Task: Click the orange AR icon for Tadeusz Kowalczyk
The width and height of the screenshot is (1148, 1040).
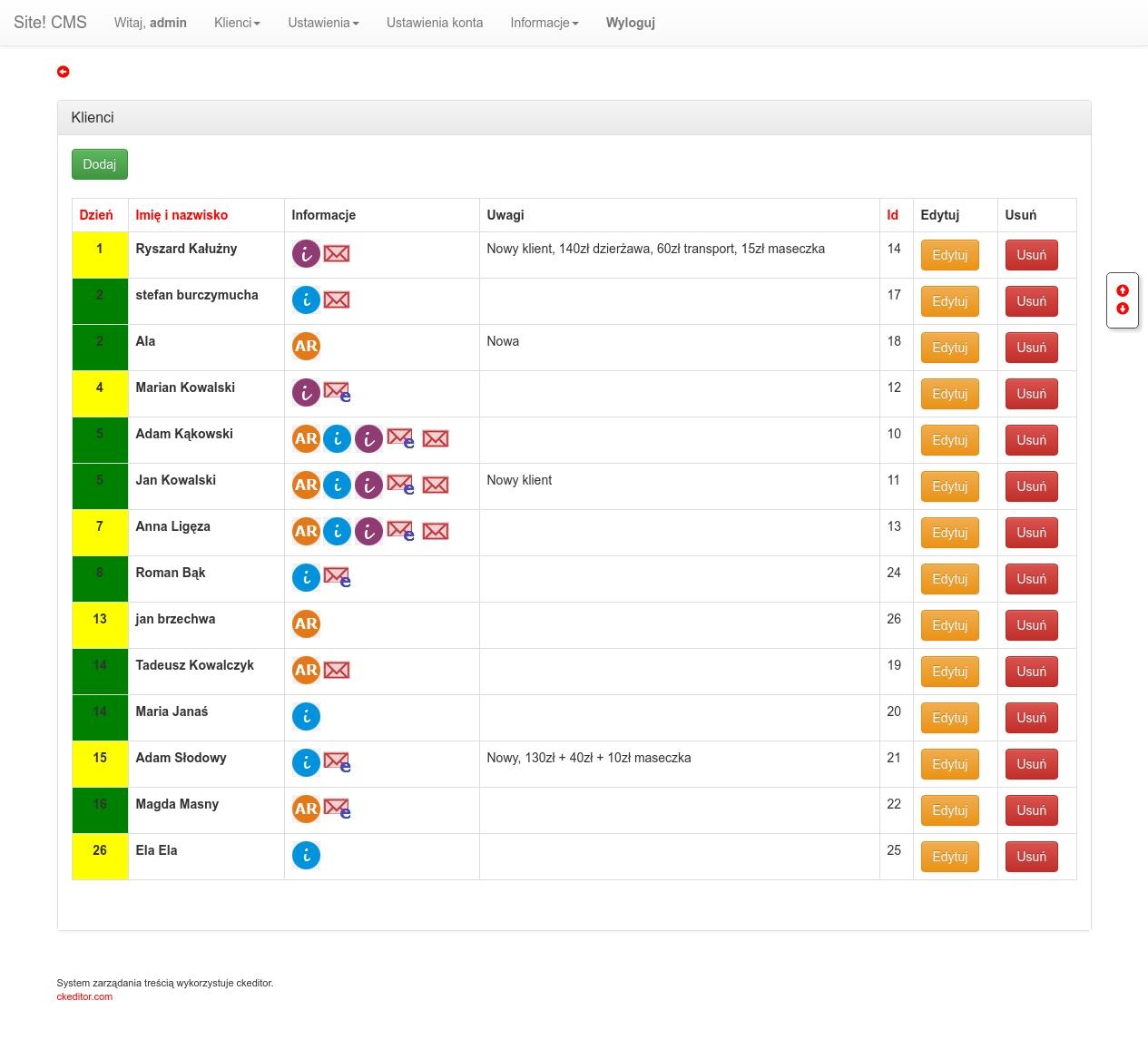Action: tap(306, 671)
